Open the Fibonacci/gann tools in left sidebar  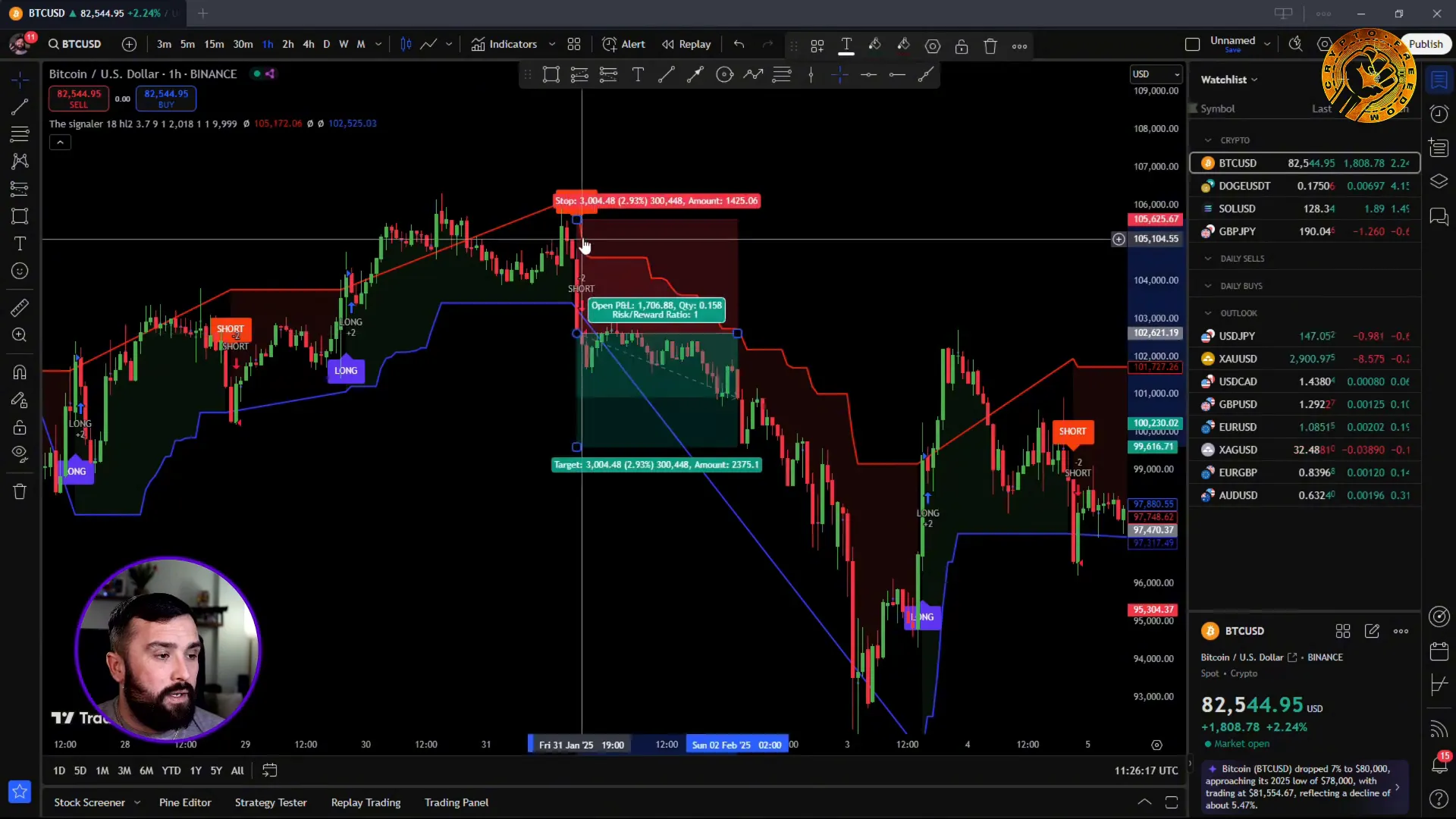tap(20, 134)
